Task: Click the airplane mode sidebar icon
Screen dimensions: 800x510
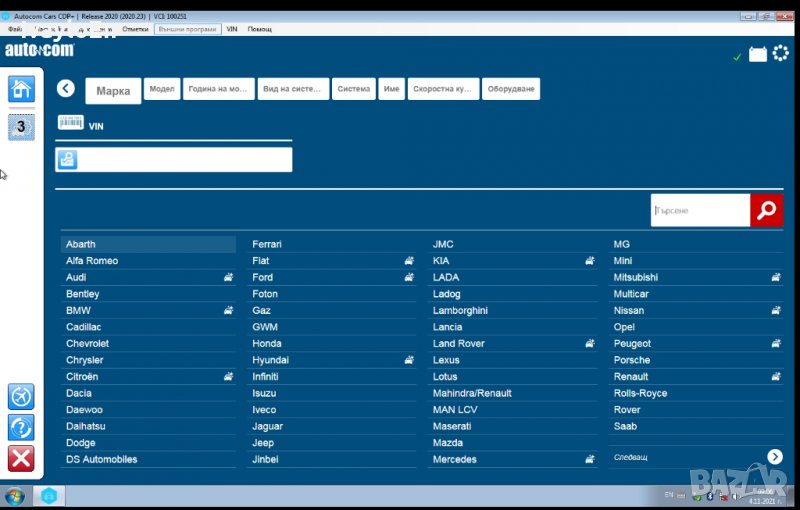Action: point(21,397)
